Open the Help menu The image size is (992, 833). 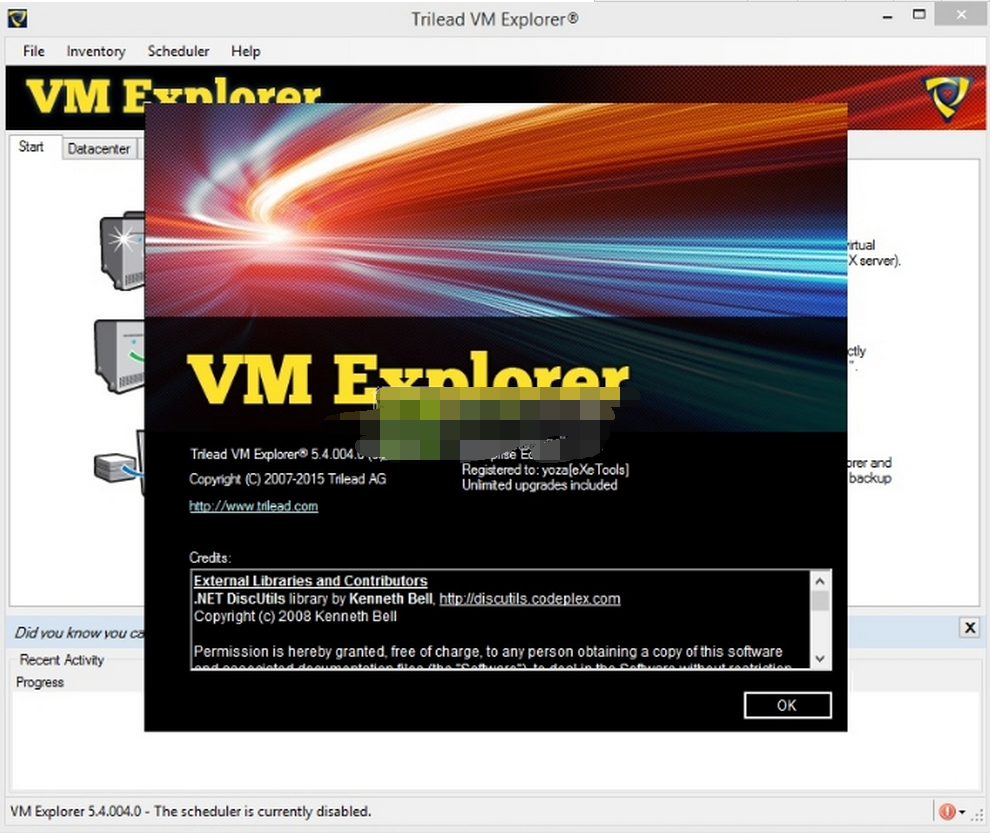pyautogui.click(x=245, y=51)
